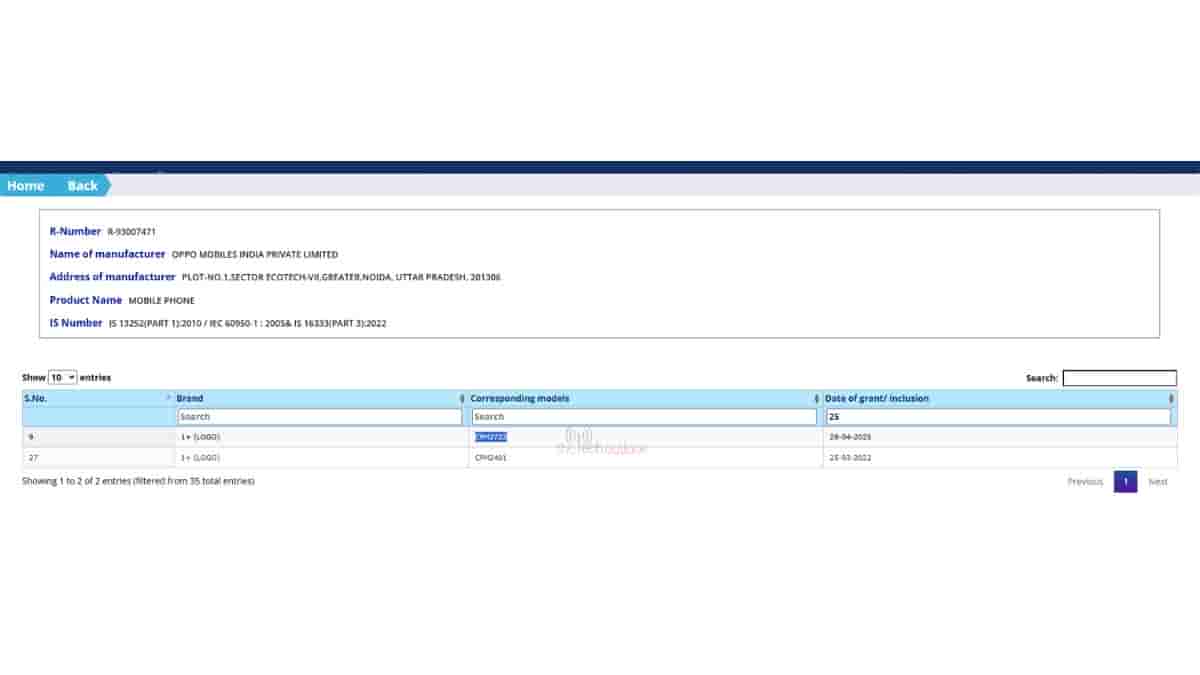Go to the Home breadcrumb tab
The height and width of the screenshot is (675, 1200).
click(x=26, y=186)
